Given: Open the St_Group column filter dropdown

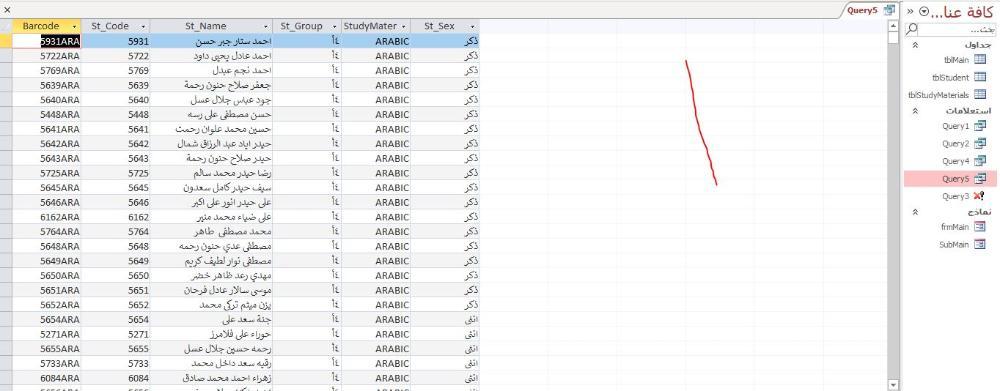Looking at the screenshot, I should [334, 26].
